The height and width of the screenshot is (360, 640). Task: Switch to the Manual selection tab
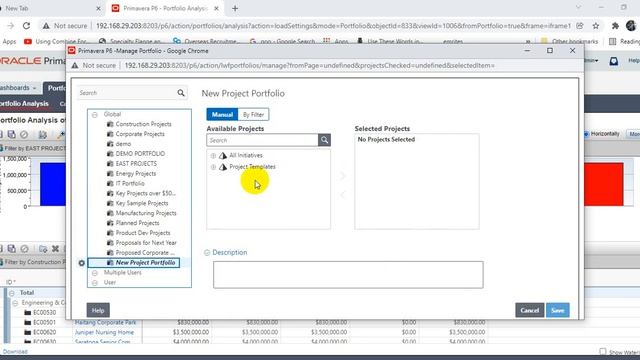click(222, 115)
